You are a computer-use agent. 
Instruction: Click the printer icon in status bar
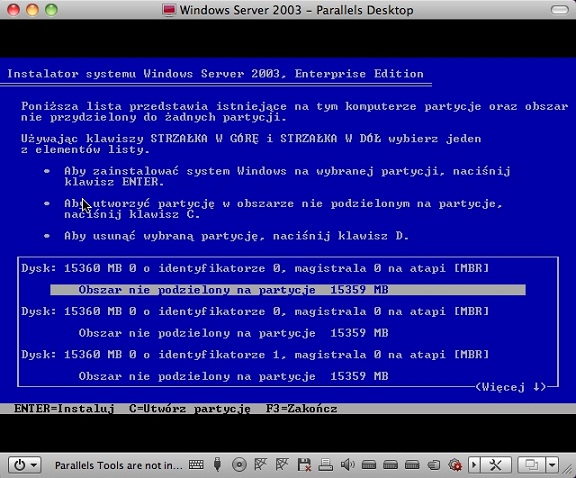pyautogui.click(x=325, y=465)
